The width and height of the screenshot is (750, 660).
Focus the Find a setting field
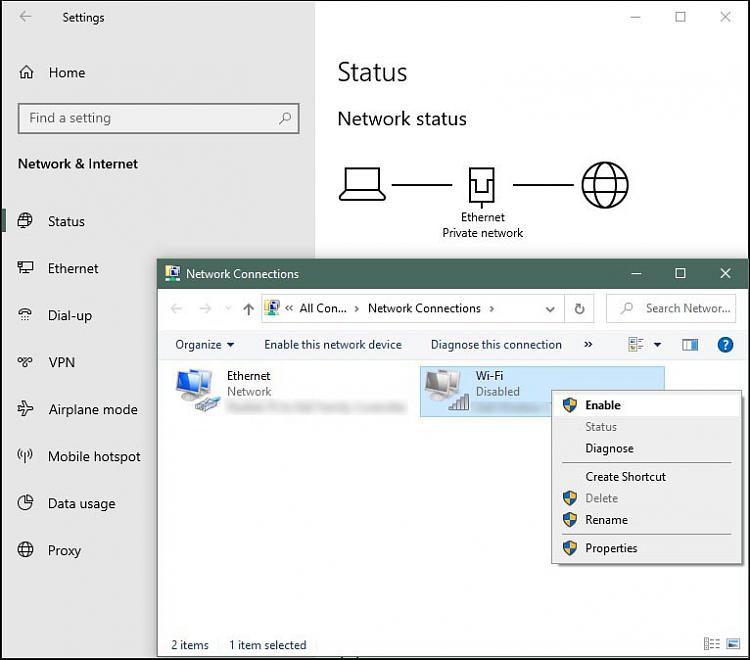pyautogui.click(x=158, y=118)
